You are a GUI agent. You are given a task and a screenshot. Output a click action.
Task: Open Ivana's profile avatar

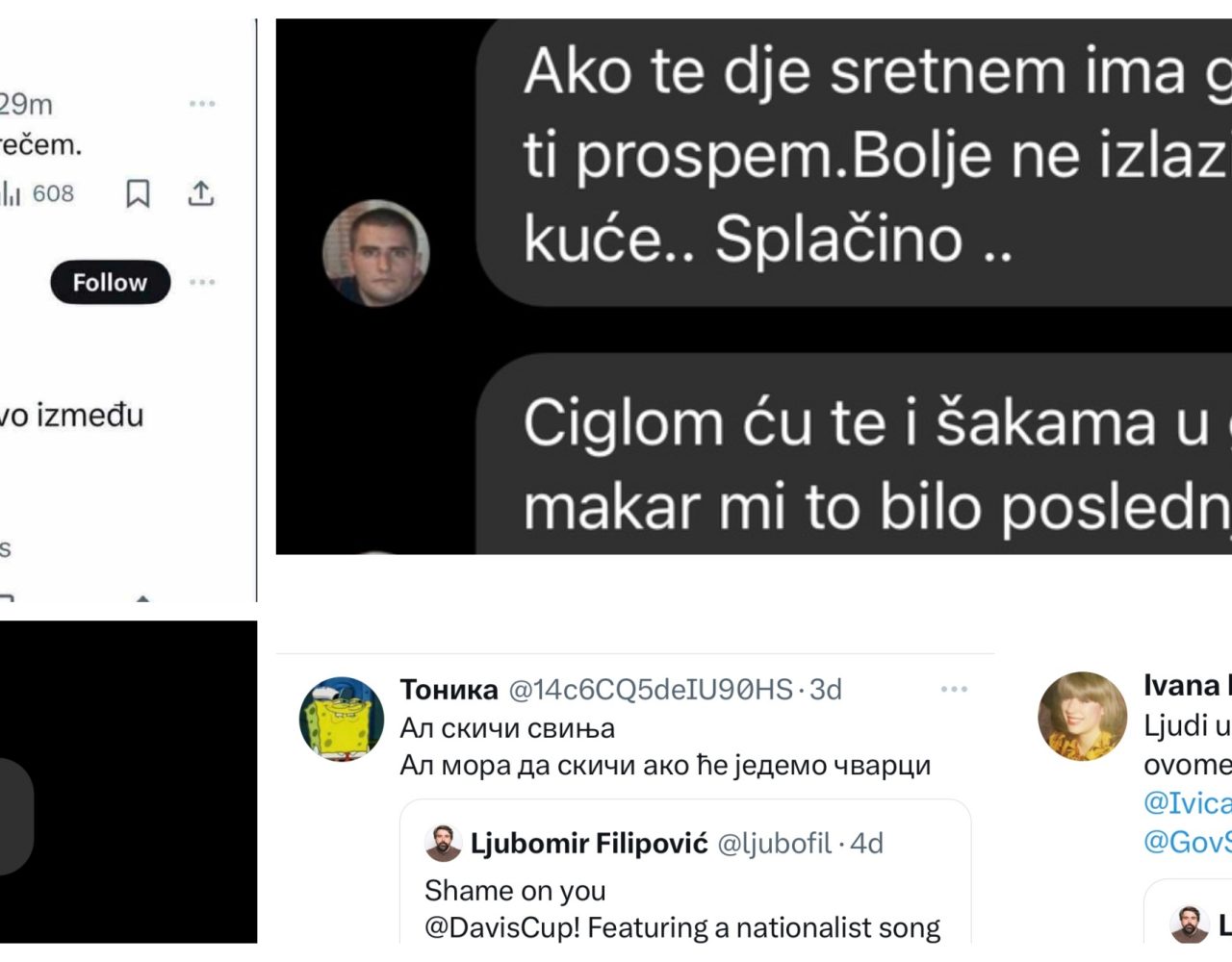[x=1082, y=716]
